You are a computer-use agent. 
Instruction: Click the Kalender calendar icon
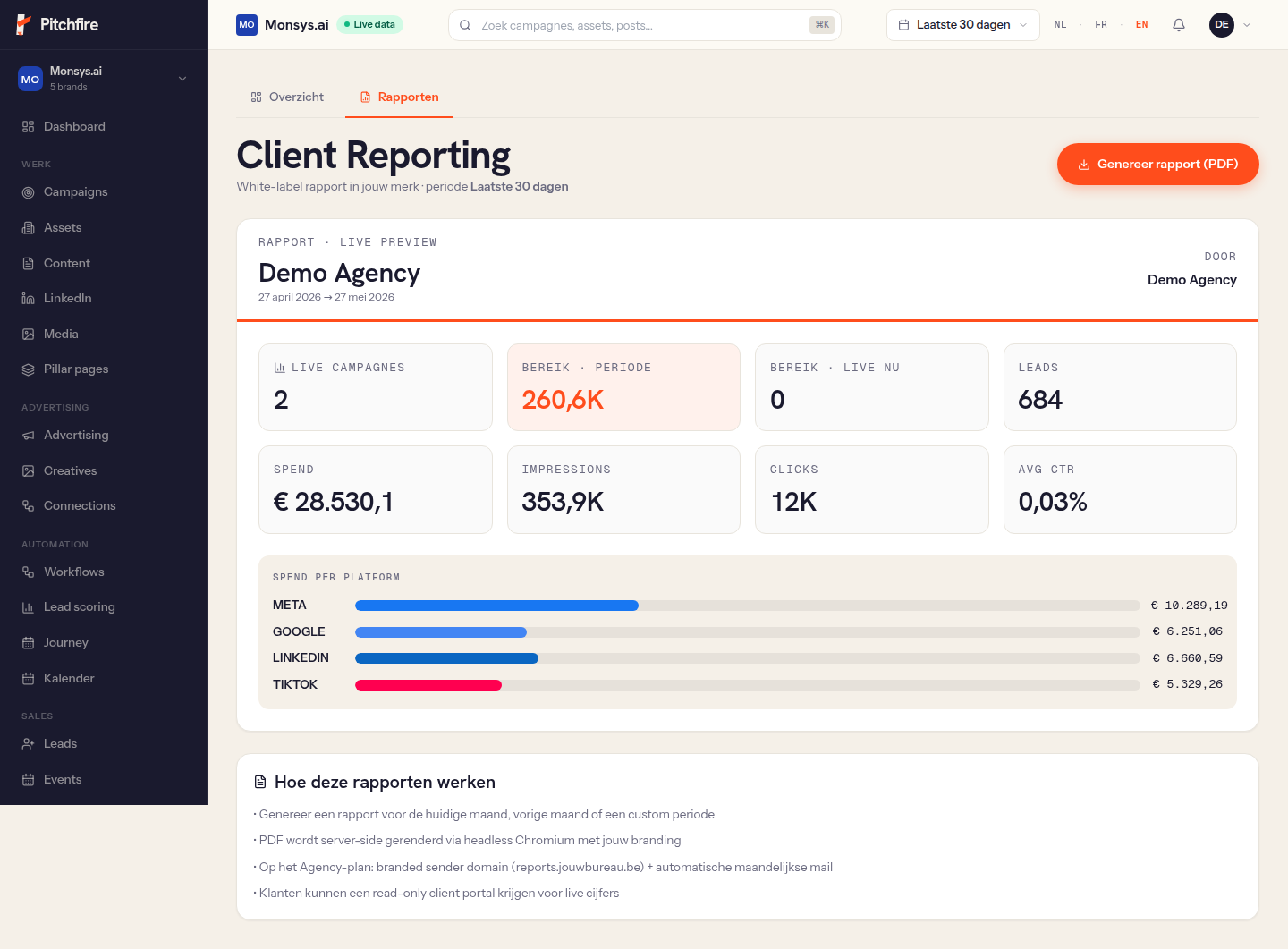click(x=28, y=679)
